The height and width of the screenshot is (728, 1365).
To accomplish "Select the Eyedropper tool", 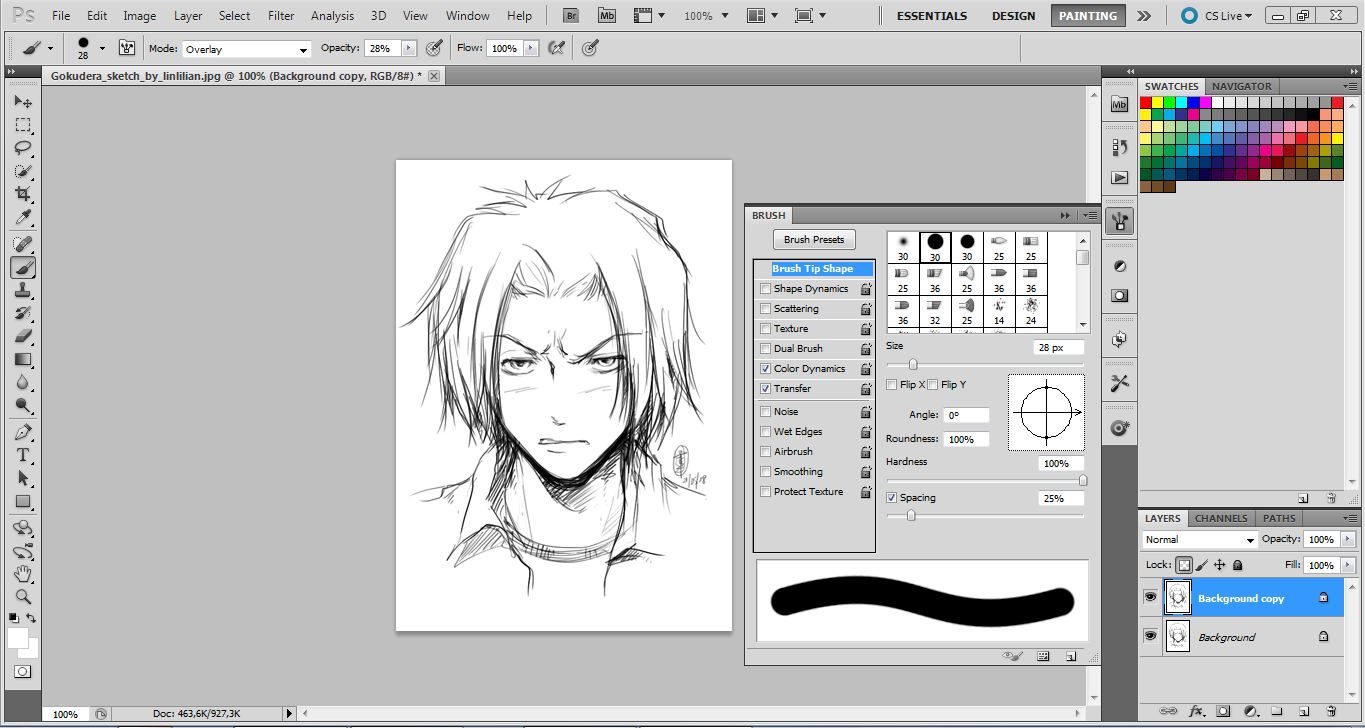I will pyautogui.click(x=23, y=217).
